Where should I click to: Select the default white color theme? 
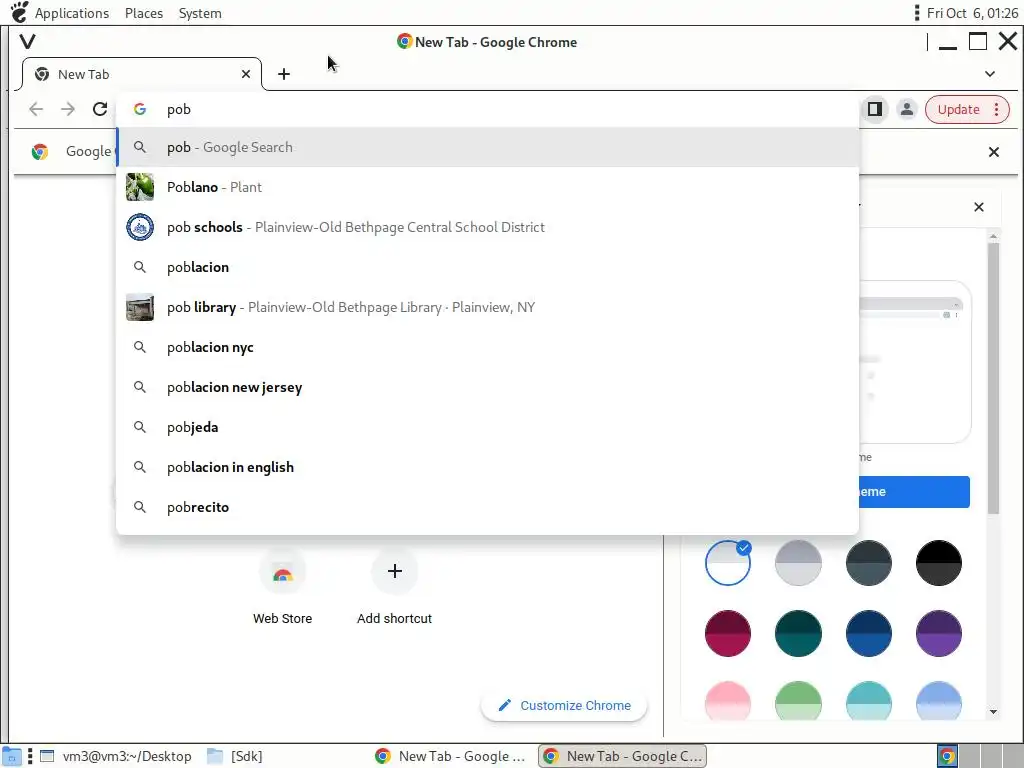[x=728, y=562]
